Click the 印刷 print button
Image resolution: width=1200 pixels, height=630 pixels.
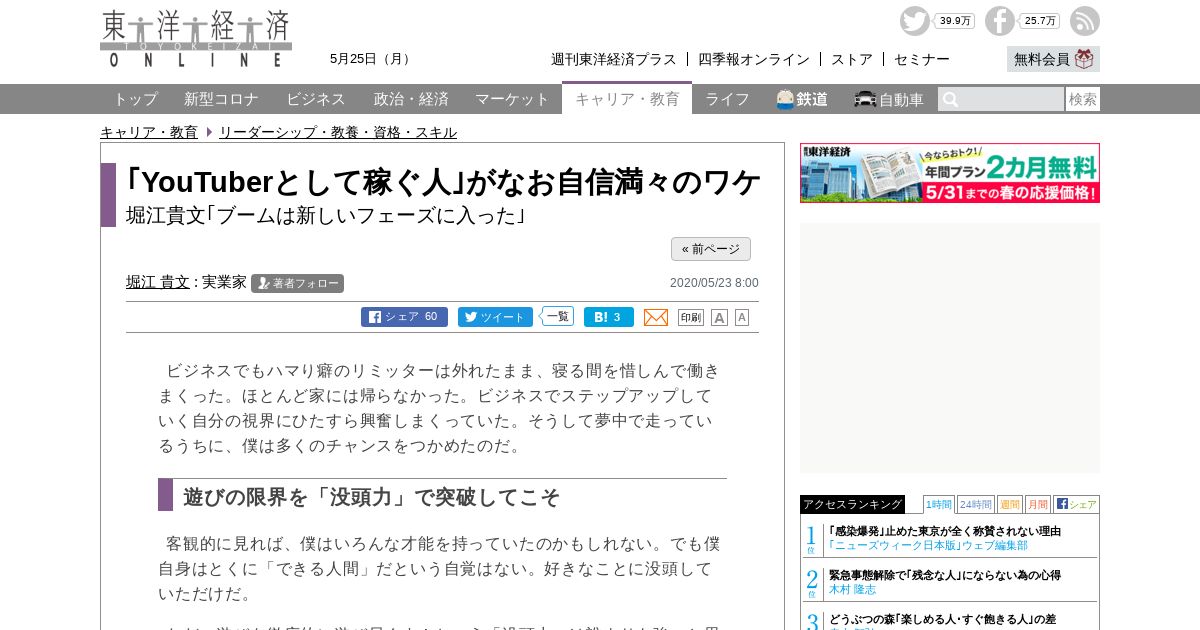pos(691,317)
